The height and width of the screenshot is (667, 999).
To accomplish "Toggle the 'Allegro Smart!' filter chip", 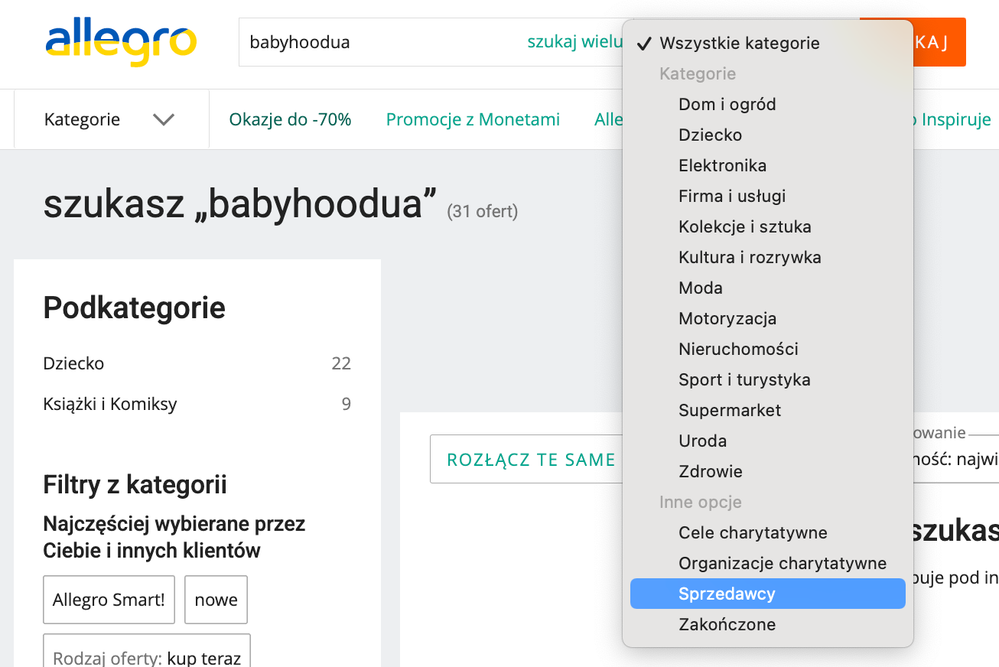I will pos(108,599).
